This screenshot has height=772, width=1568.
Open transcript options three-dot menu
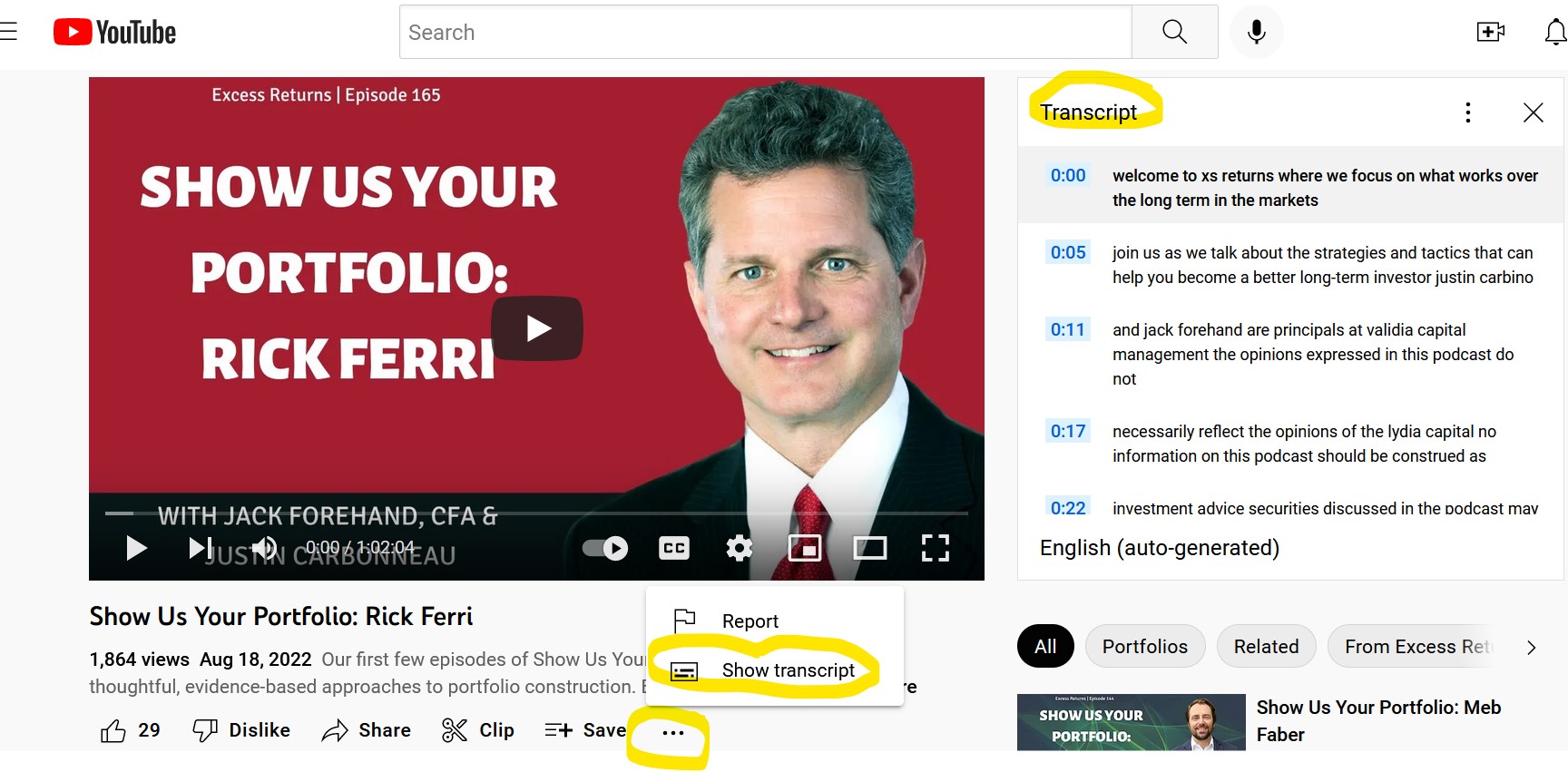tap(1468, 112)
